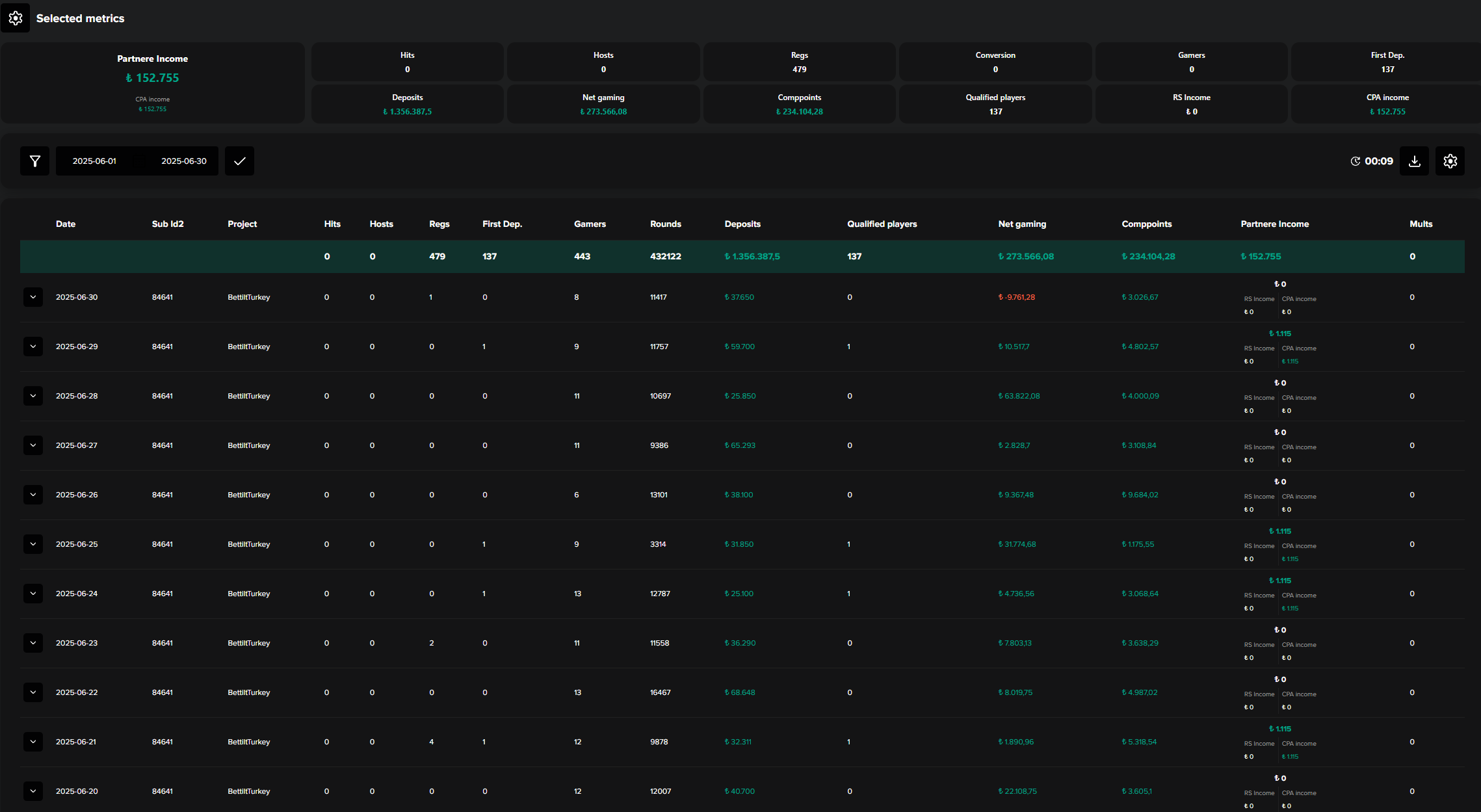Viewport: 1481px width, 812px height.
Task: Select the Deposits metric card
Action: tap(408, 104)
